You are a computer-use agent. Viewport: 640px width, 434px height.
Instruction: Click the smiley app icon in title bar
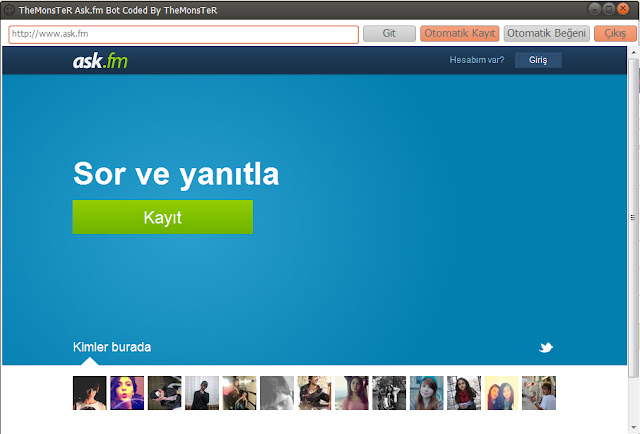tap(9, 10)
